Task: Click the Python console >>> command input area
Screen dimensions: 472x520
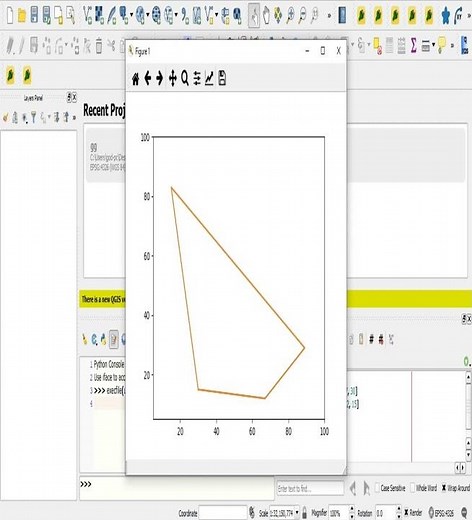Action: pos(177,487)
